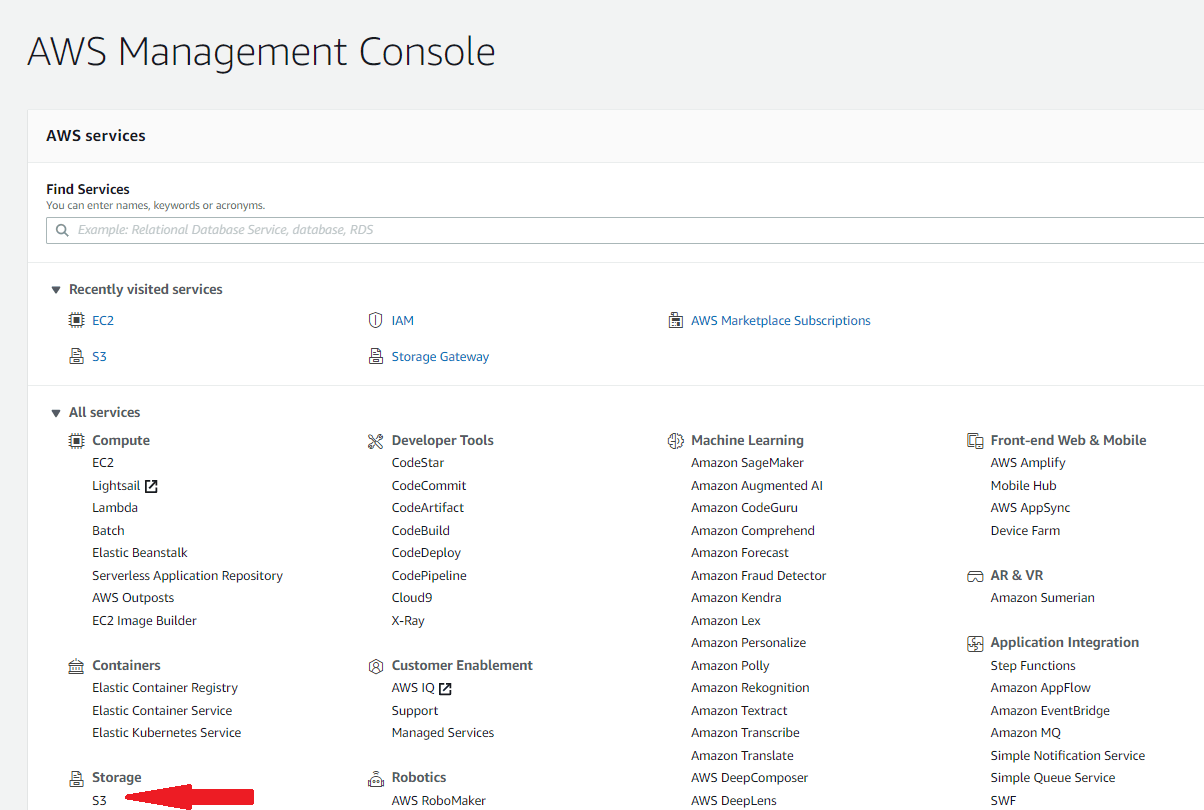Click the Application Integration category icon

pyautogui.click(x=975, y=643)
